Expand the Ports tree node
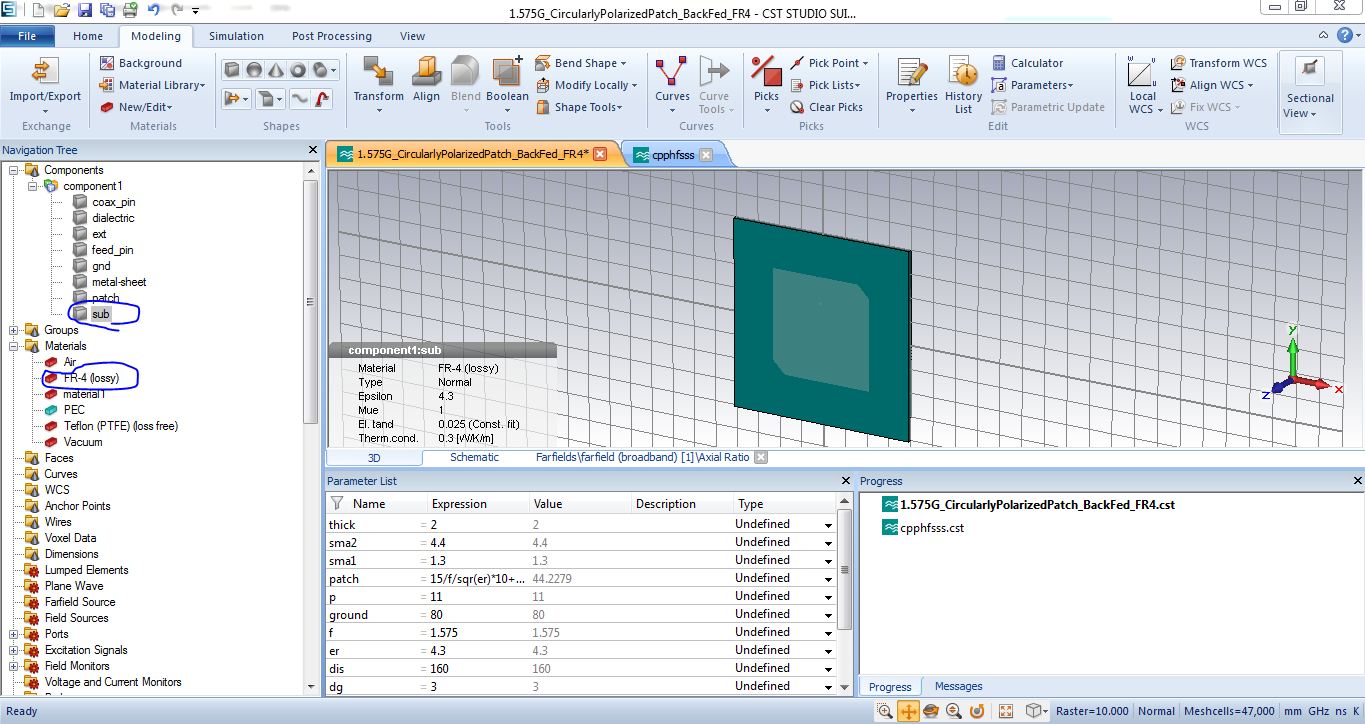Viewport: 1365px width, 724px height. [15, 634]
